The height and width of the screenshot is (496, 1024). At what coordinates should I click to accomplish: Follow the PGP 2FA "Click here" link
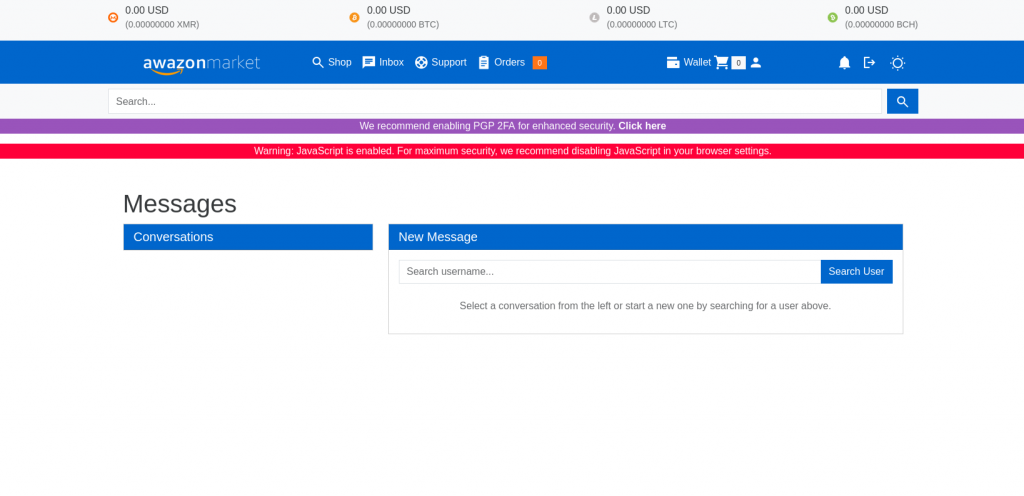pos(642,126)
